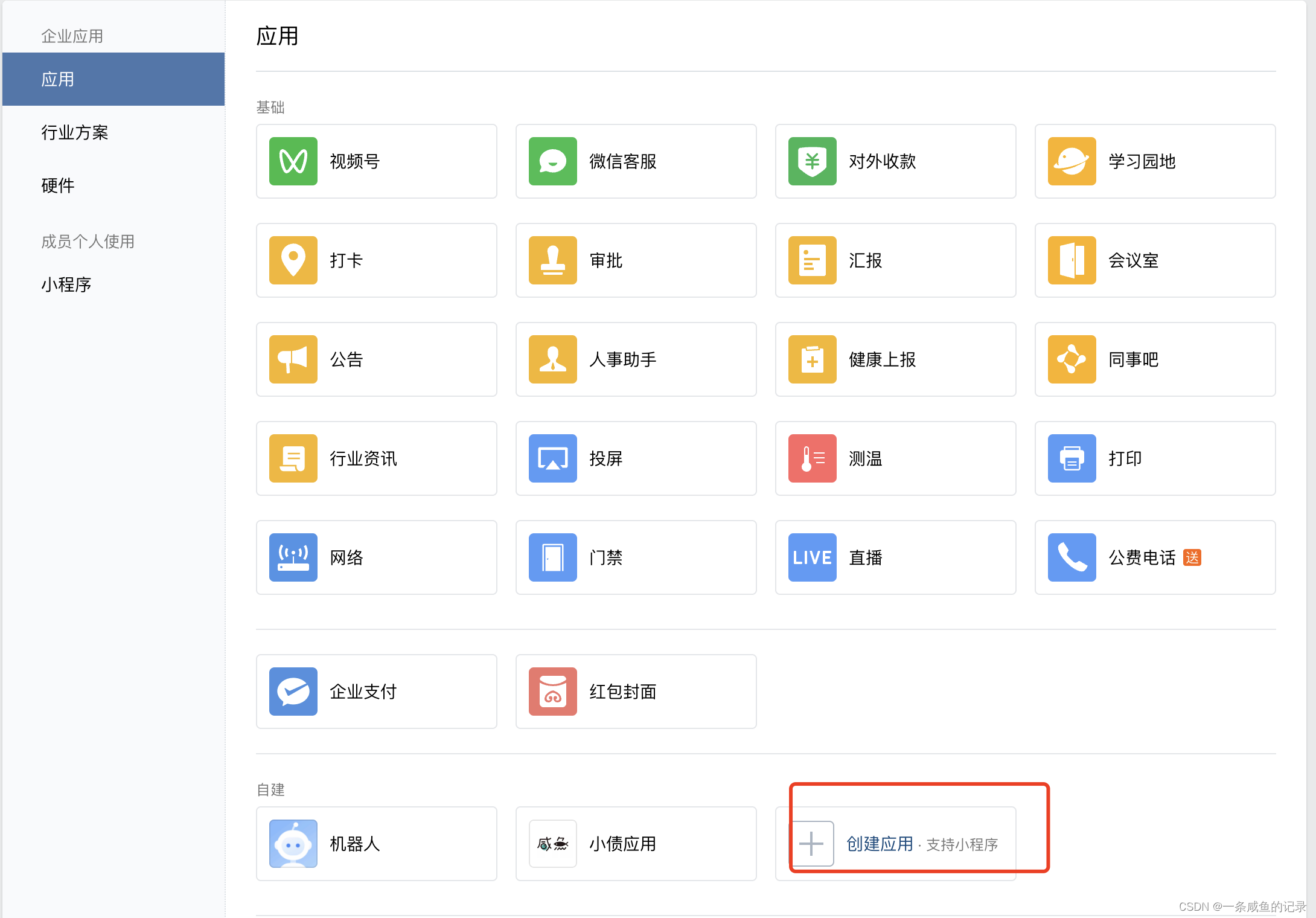Select the 打卡 location pin icon
The image size is (1316, 918).
(293, 260)
